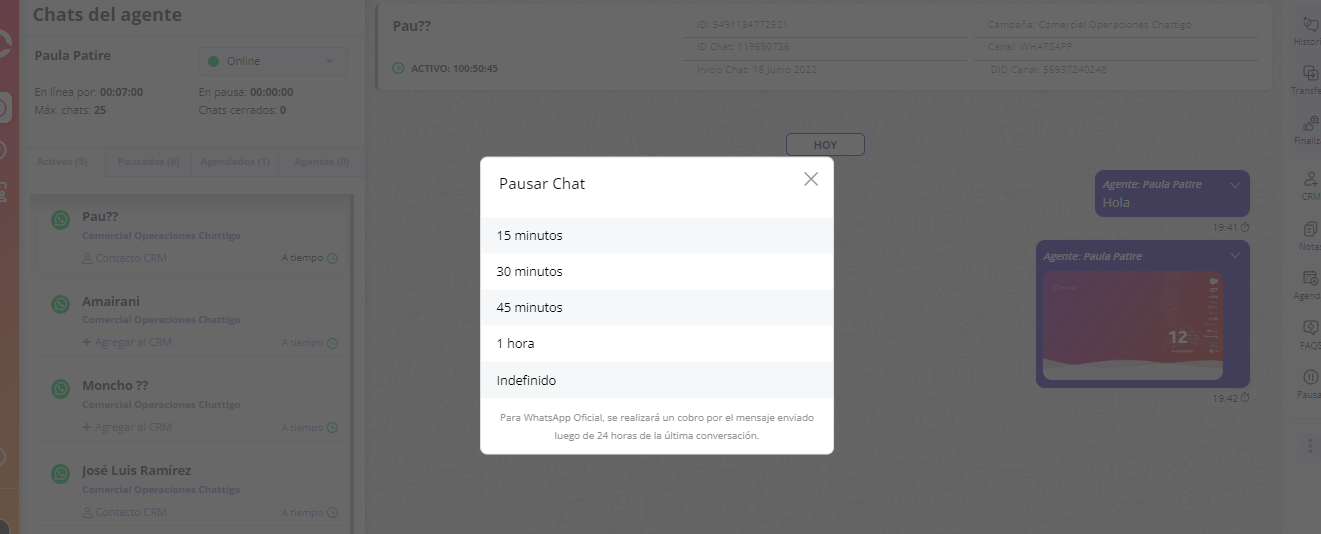
Task: Open the Notas icon
Action: (1310, 229)
